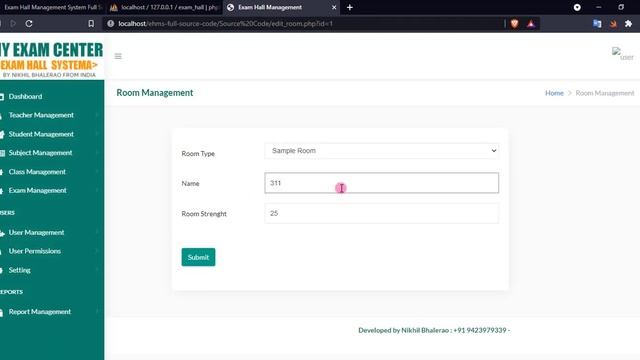This screenshot has width=640, height=360.
Task: Open the Room Type dropdown
Action: point(381,151)
